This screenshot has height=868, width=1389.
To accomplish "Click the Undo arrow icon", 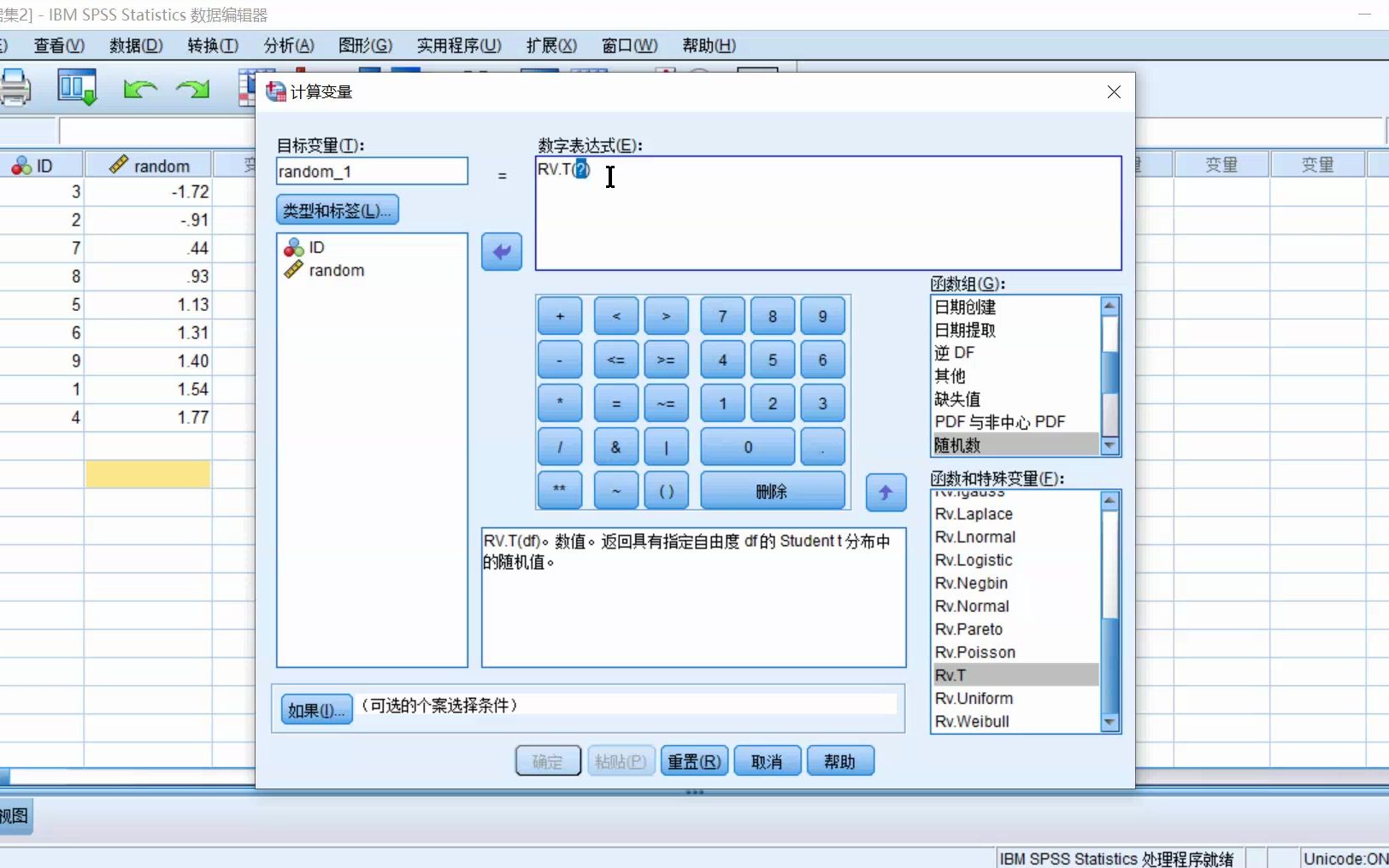I will pos(138,88).
